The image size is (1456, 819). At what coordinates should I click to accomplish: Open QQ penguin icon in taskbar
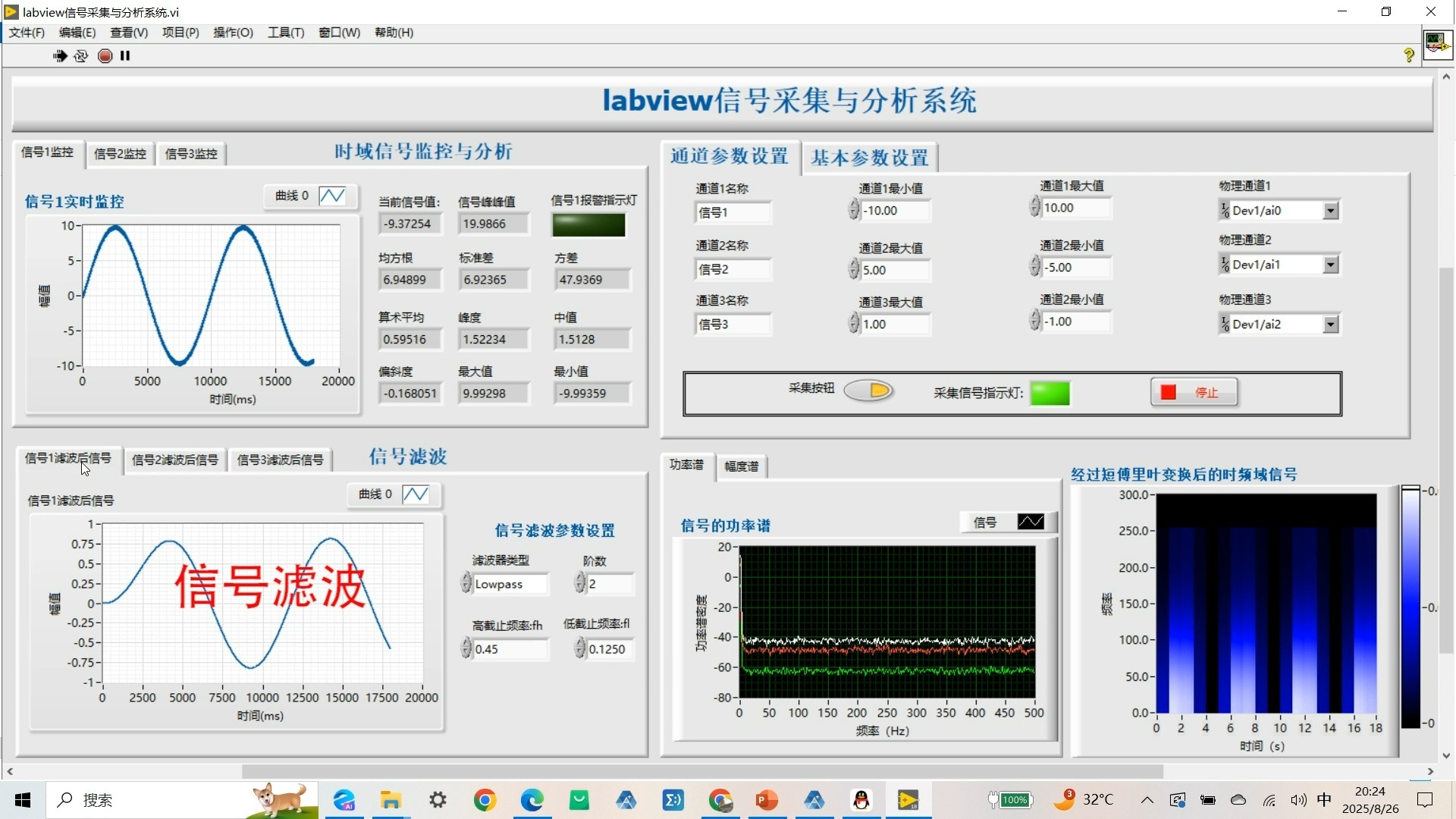pos(861,800)
